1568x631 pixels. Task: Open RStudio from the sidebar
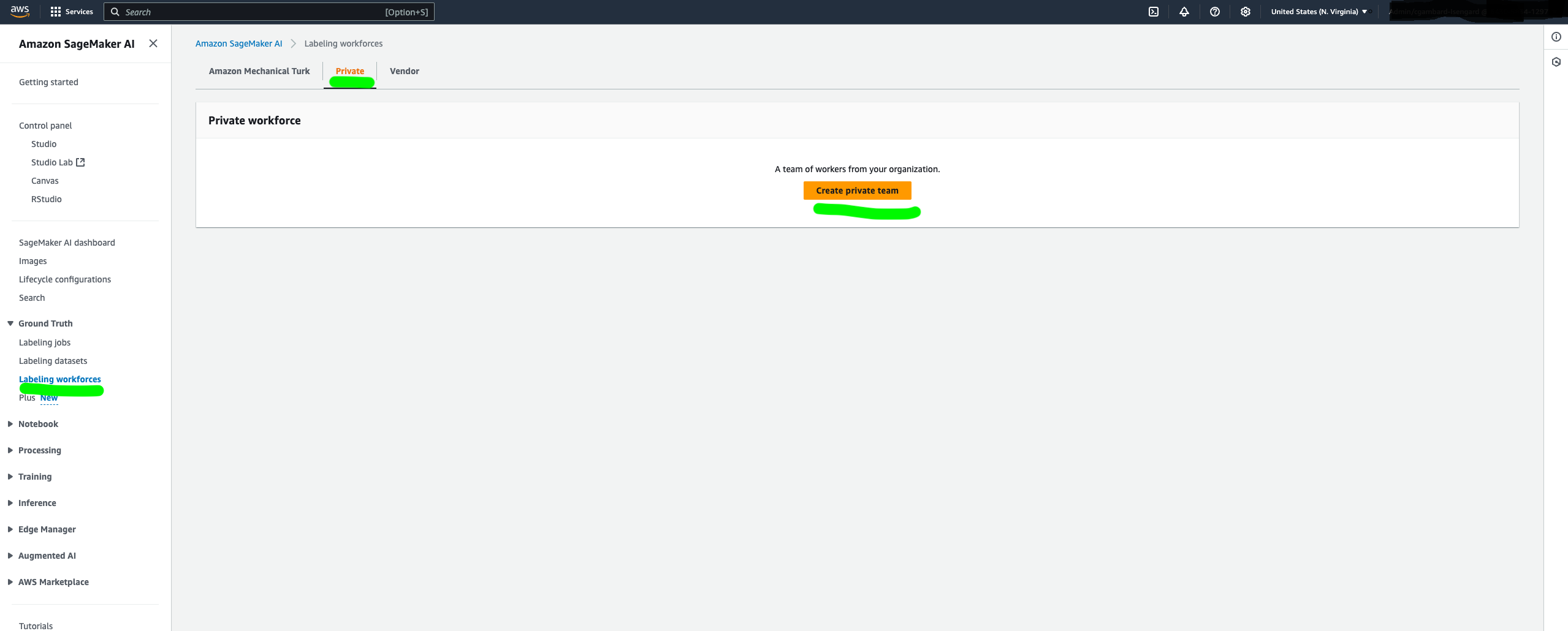[x=47, y=199]
